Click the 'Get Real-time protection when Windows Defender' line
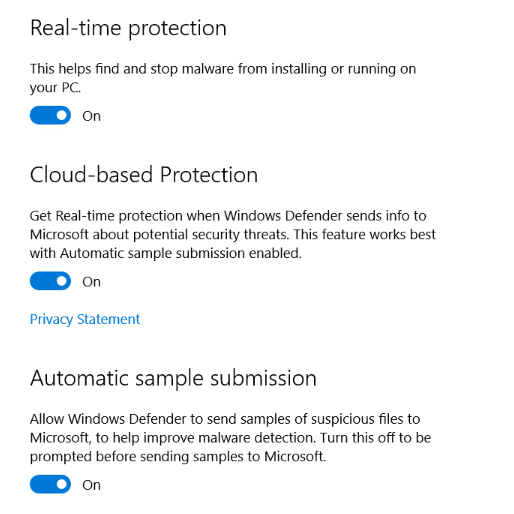This screenshot has height=514, width=514. pyautogui.click(x=228, y=216)
